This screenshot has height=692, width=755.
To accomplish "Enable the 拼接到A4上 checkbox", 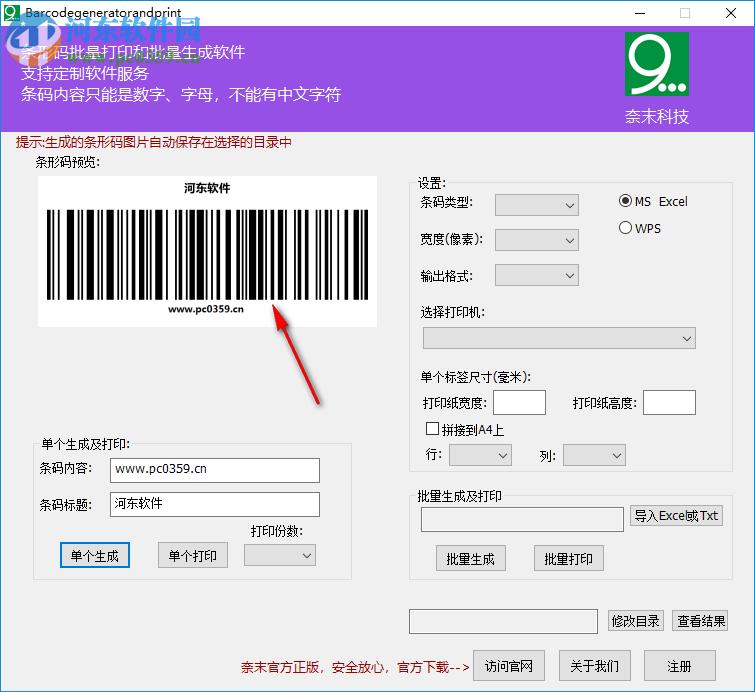I will (432, 429).
